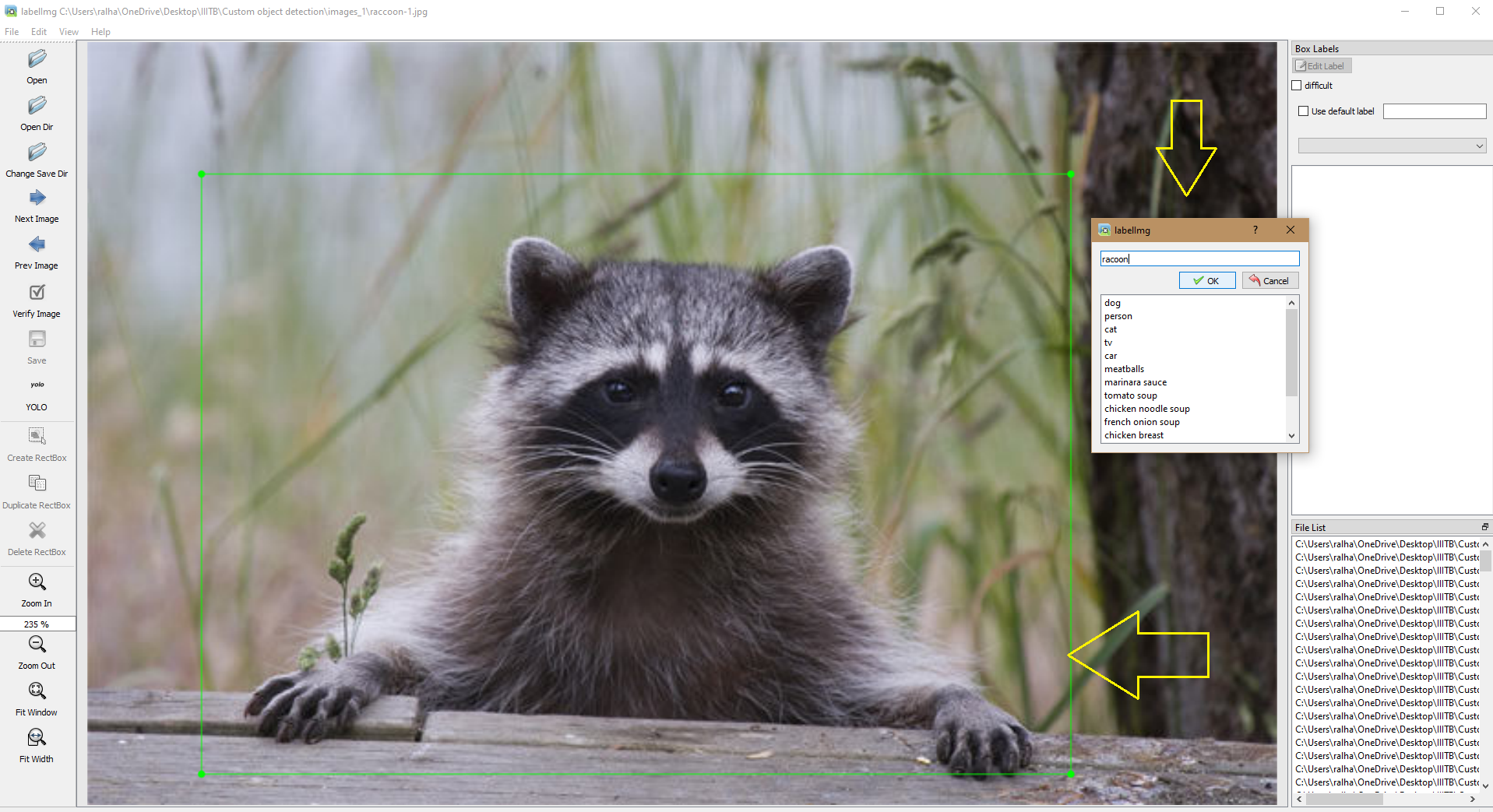Save the current annotations

[x=36, y=346]
